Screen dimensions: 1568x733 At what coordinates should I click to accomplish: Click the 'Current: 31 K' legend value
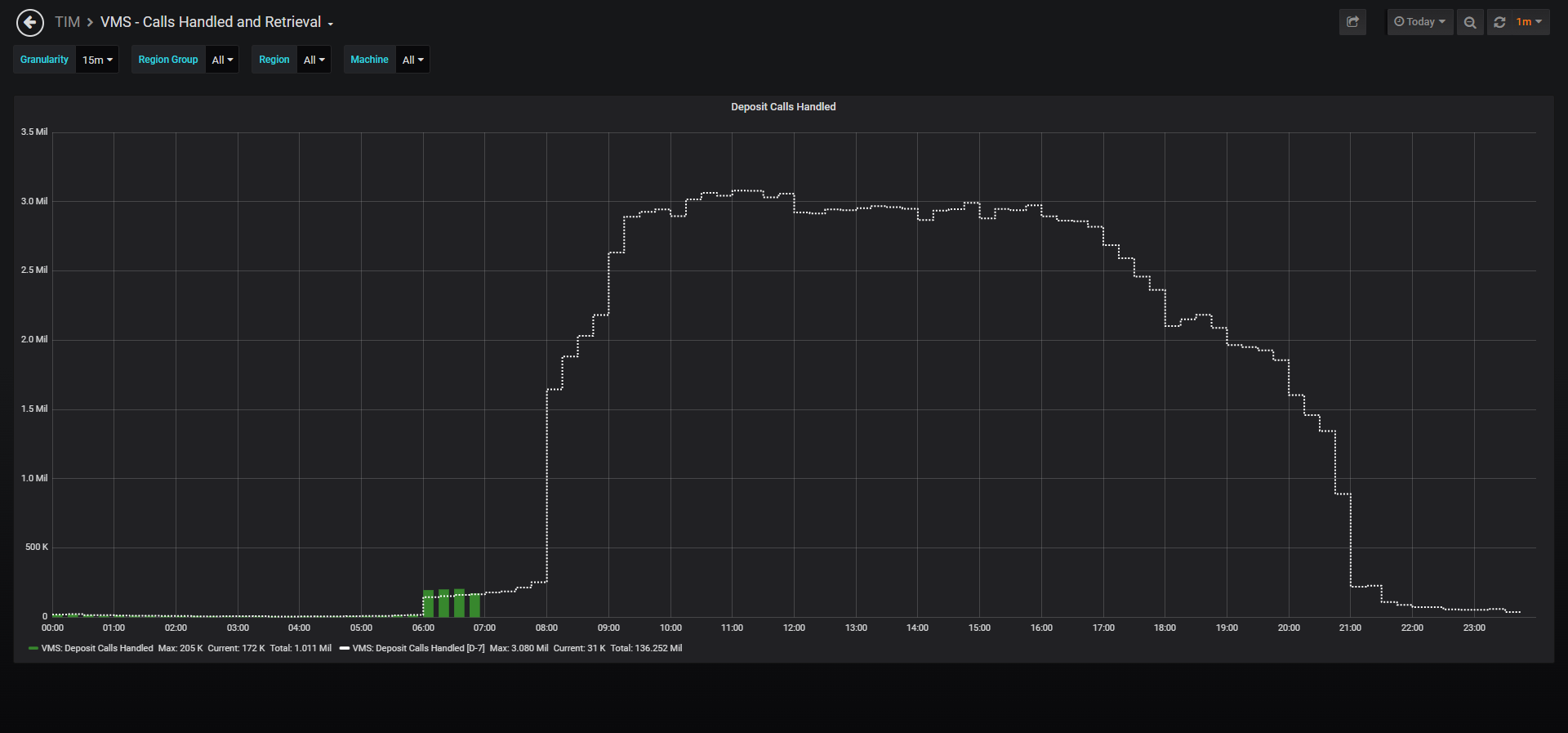[x=579, y=648]
